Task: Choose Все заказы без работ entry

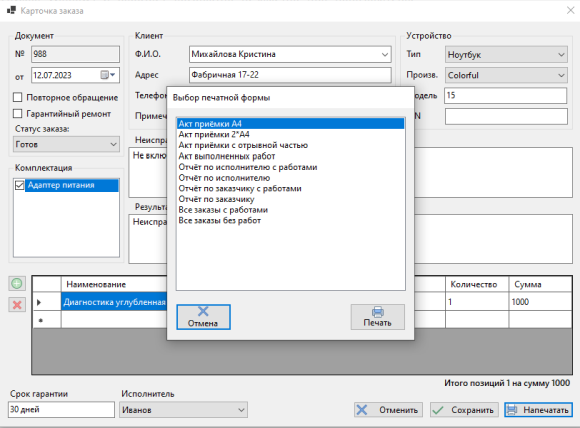Action: 220,220
